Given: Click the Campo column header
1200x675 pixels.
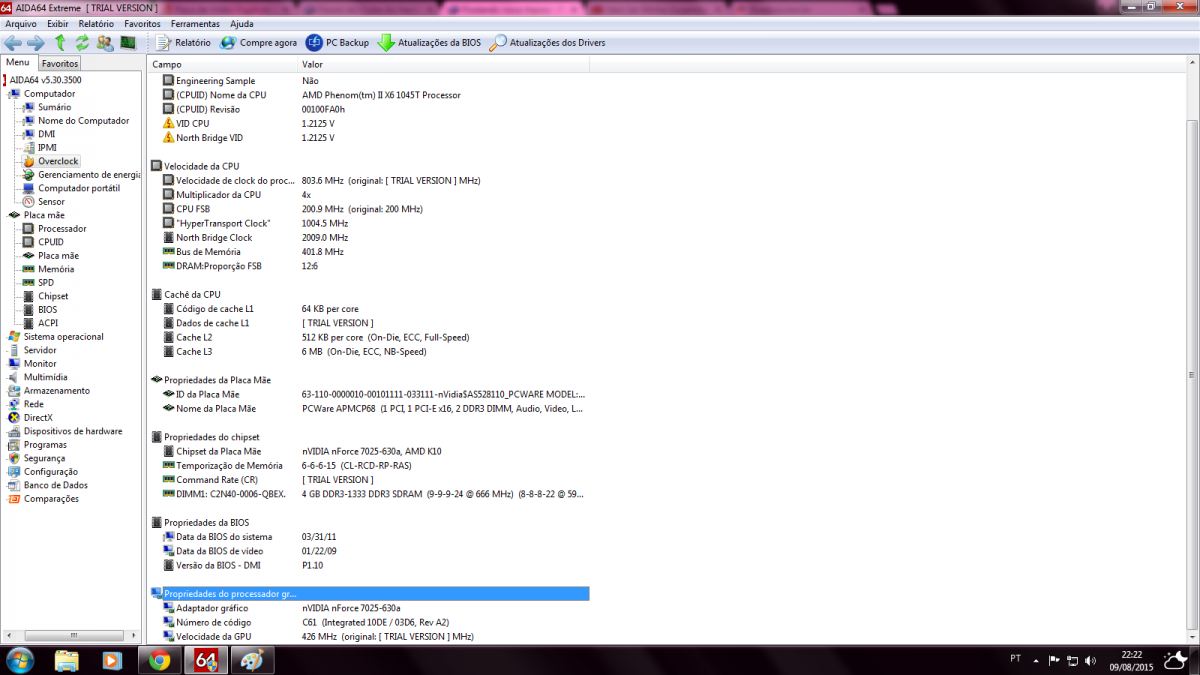Looking at the screenshot, I should click(223, 64).
